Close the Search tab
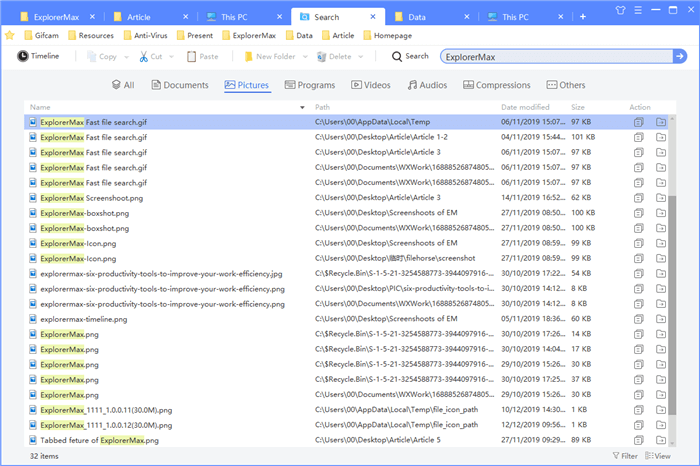Image resolution: width=700 pixels, height=466 pixels. click(x=373, y=17)
